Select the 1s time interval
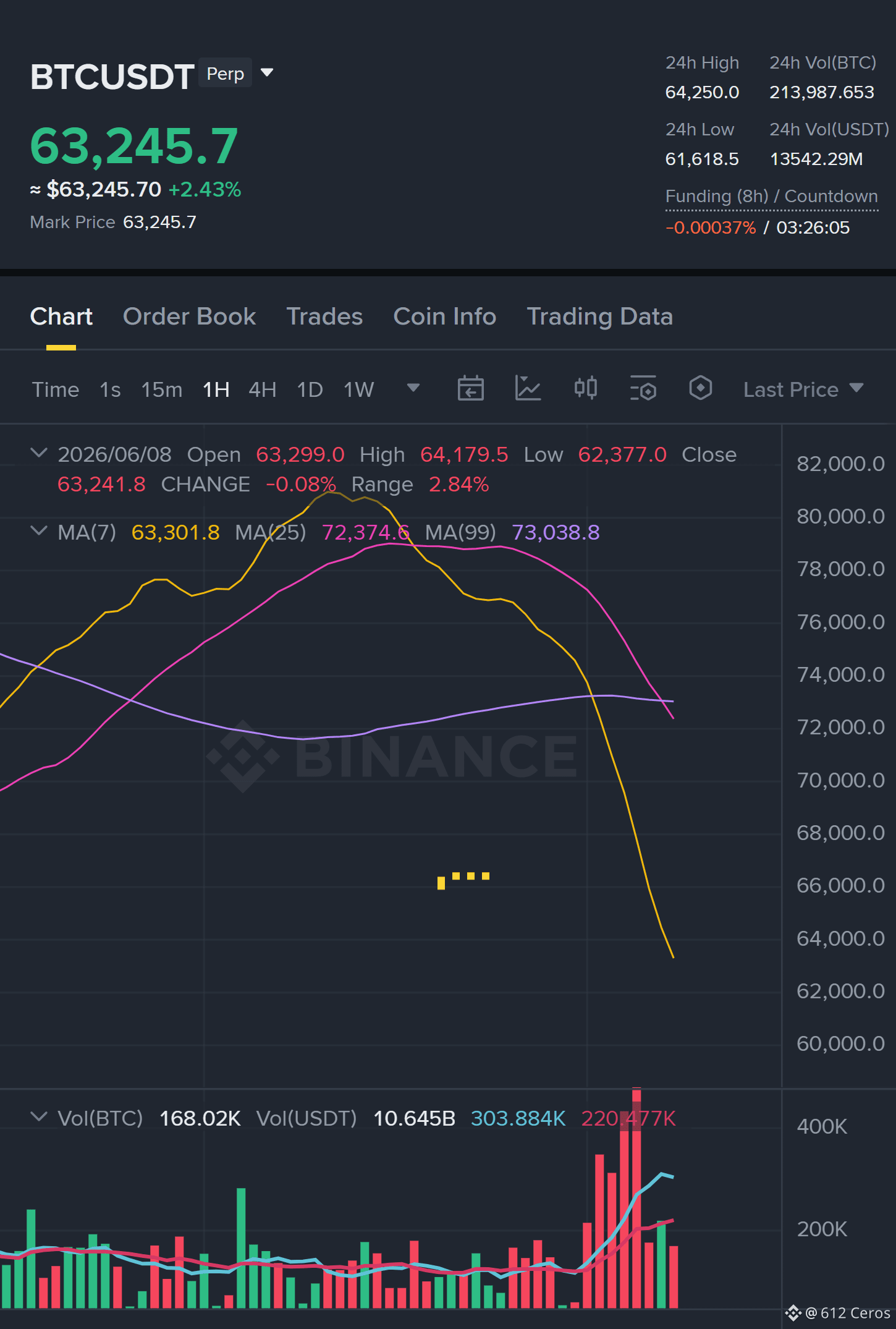 click(x=110, y=389)
